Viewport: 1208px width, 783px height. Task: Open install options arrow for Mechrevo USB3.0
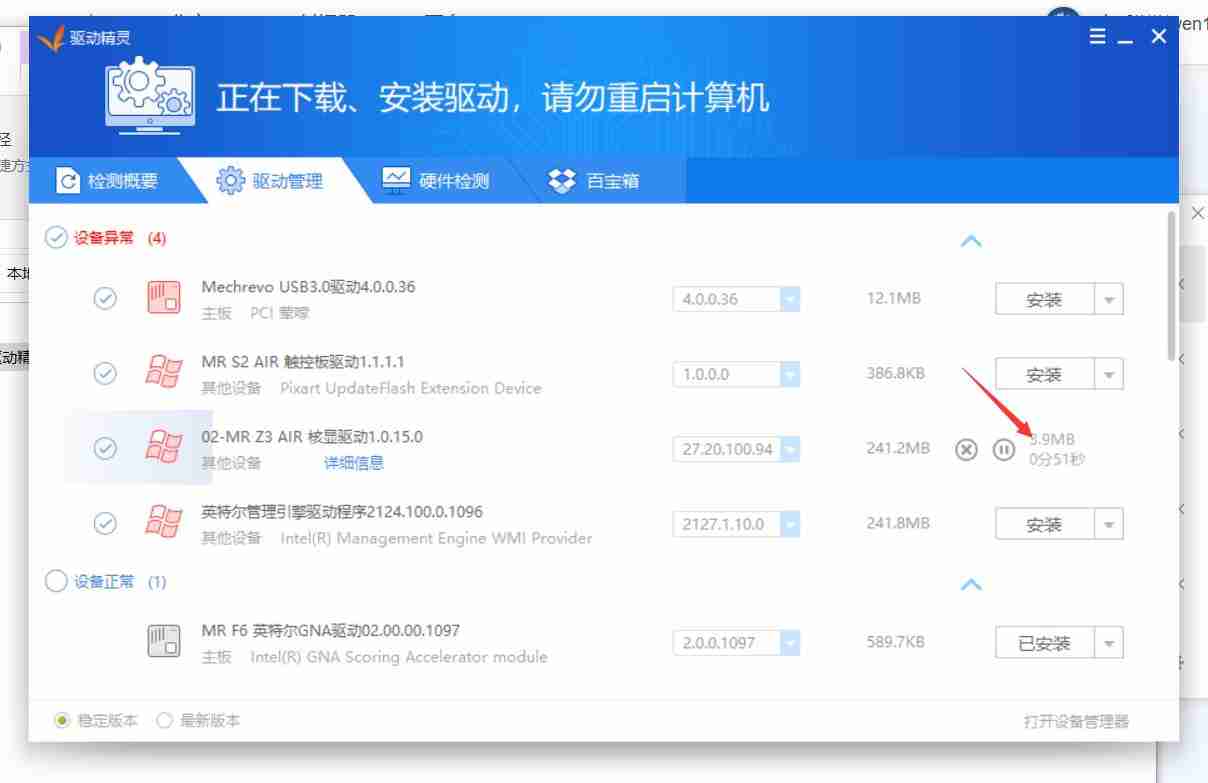tap(1108, 300)
